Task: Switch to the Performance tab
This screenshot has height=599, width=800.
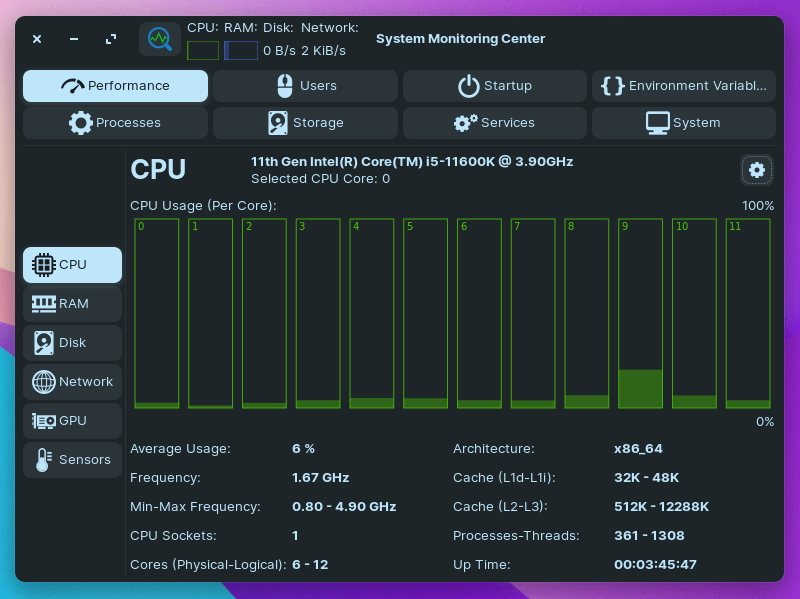Action: [x=115, y=86]
